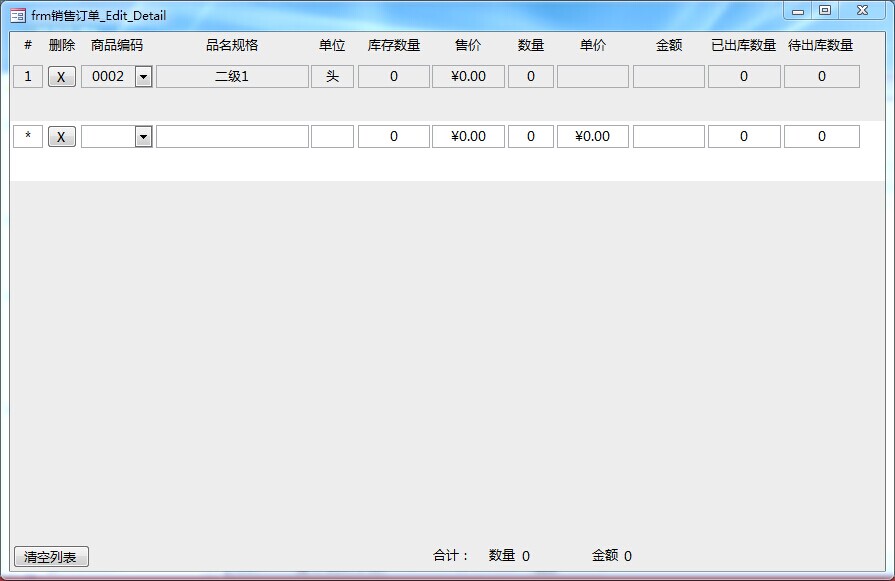
Task: Click the 头 unit field
Action: 332,76
